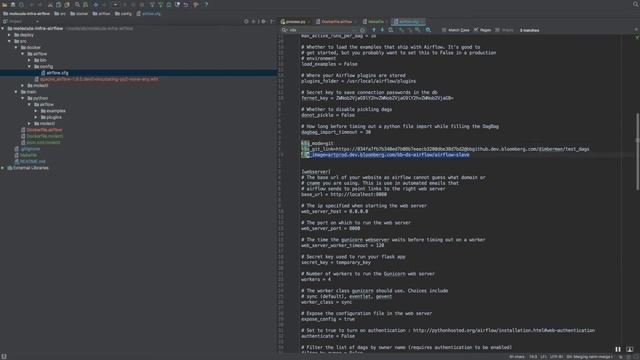Click the "worker_class = sync" line
Viewport: 640px width, 360px height.
[x=326, y=302]
